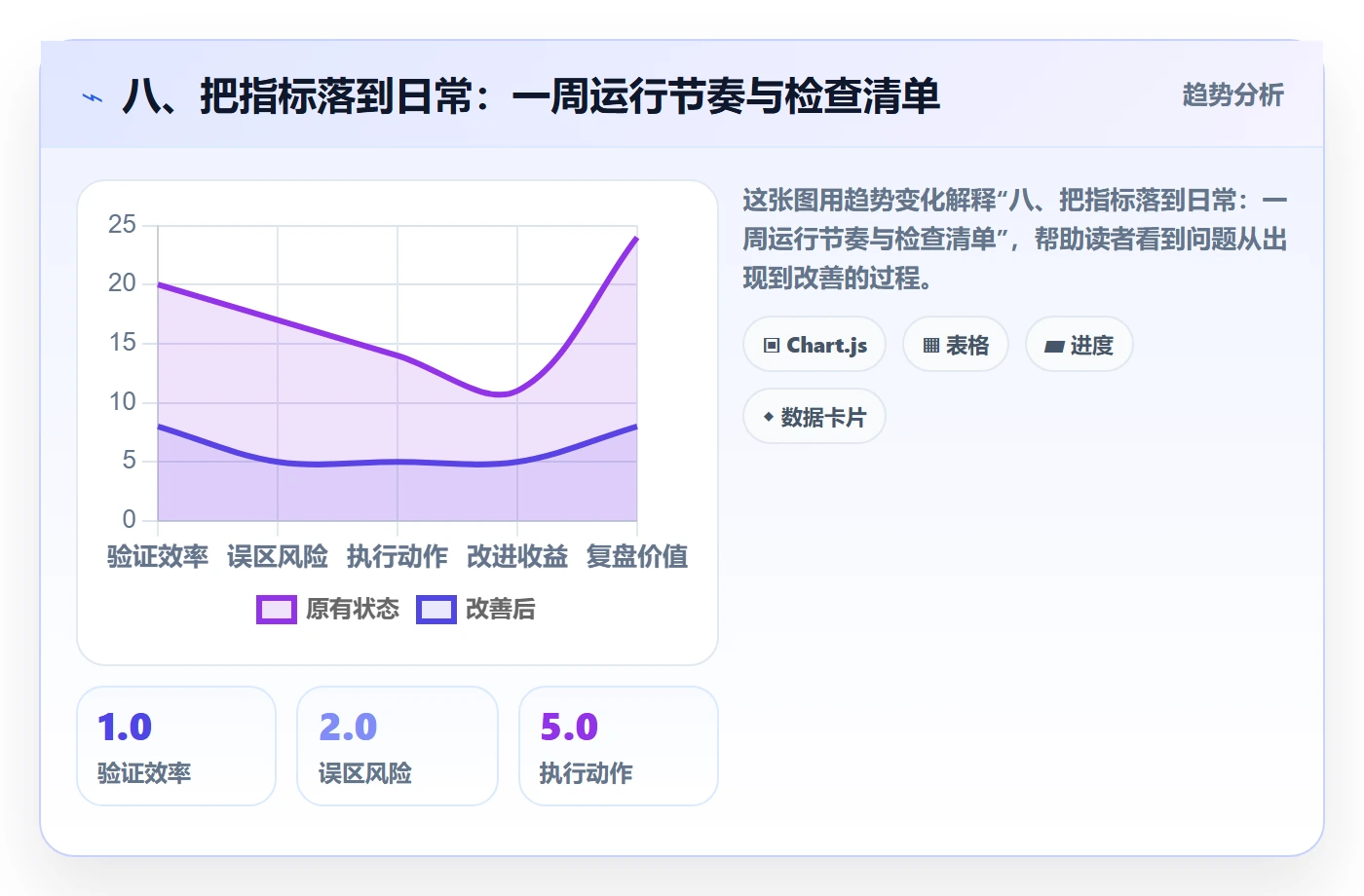Click the 趋势分析 label in the header
Screen dimensions: 1364x896
coord(1233,95)
